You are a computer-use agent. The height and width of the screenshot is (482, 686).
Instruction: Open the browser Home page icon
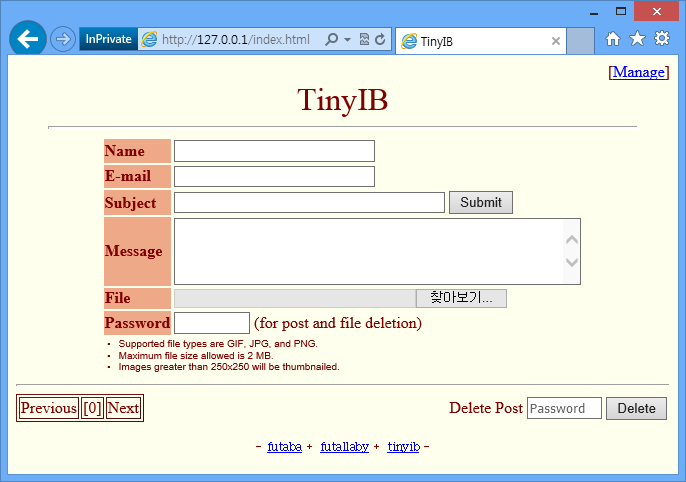613,39
